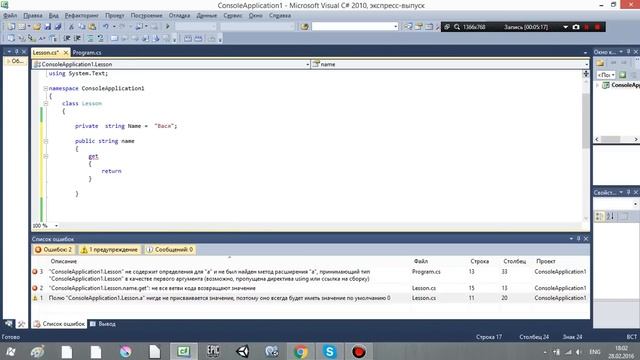
Task: Select Alphabetical sort in Properties panel
Action: click(610, 216)
